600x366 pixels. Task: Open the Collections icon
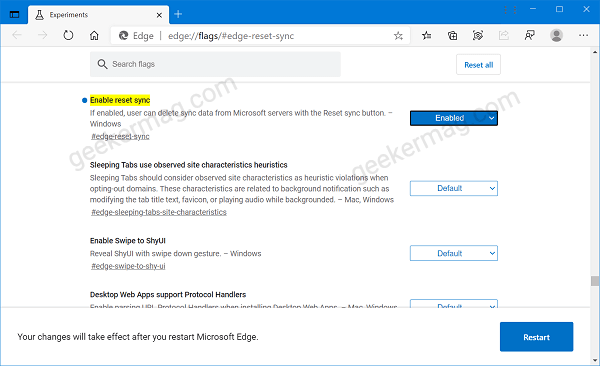[x=452, y=36]
